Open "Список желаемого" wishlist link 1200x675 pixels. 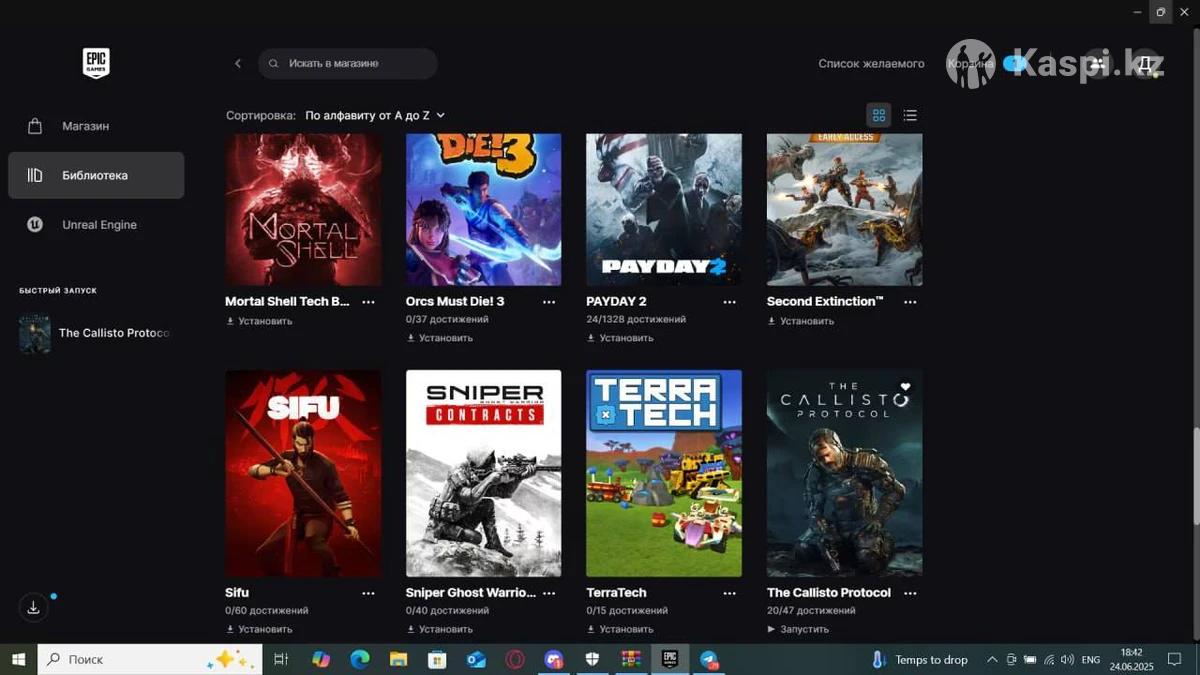[x=871, y=63]
